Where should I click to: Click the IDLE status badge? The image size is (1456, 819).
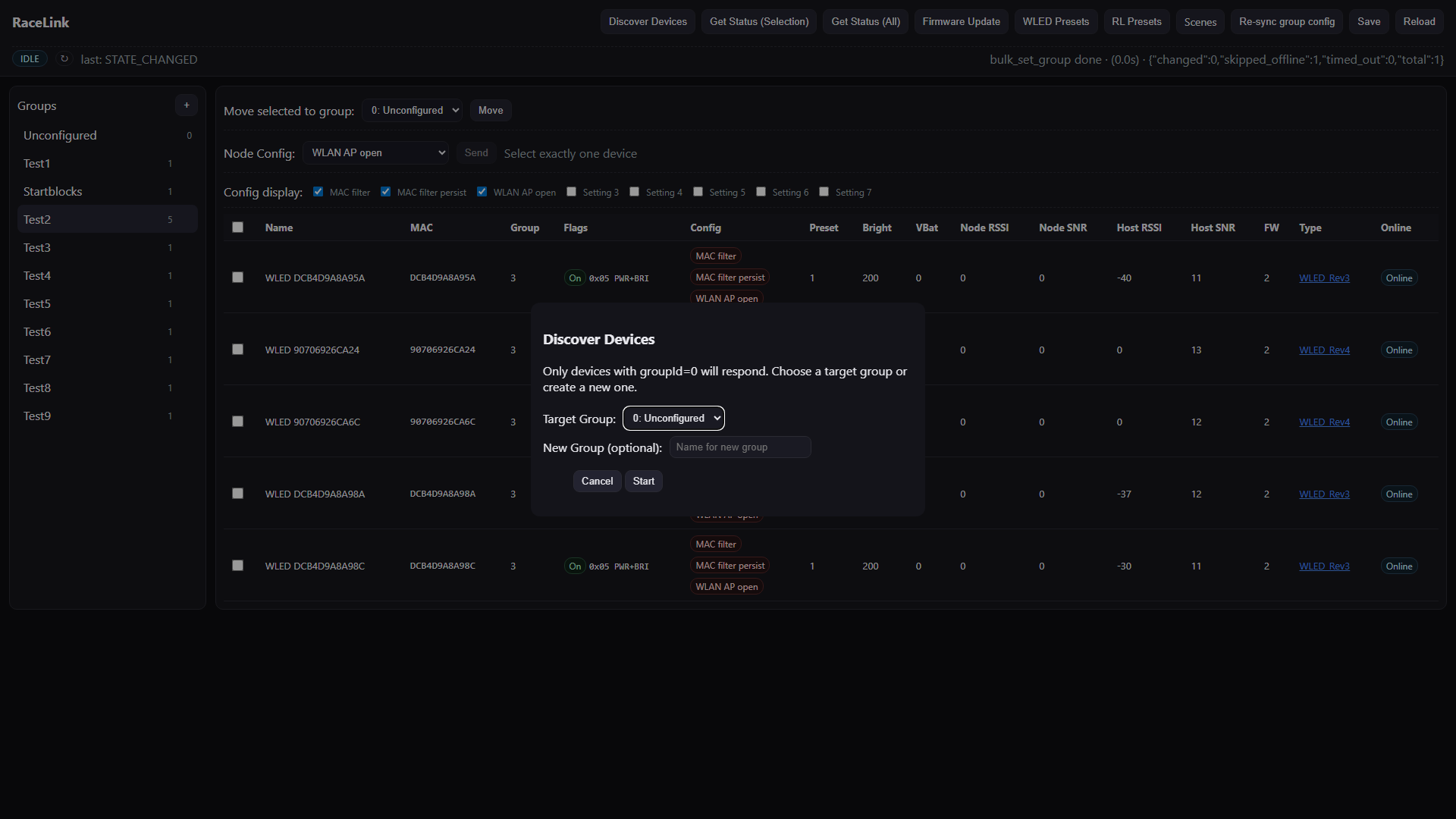[x=30, y=59]
